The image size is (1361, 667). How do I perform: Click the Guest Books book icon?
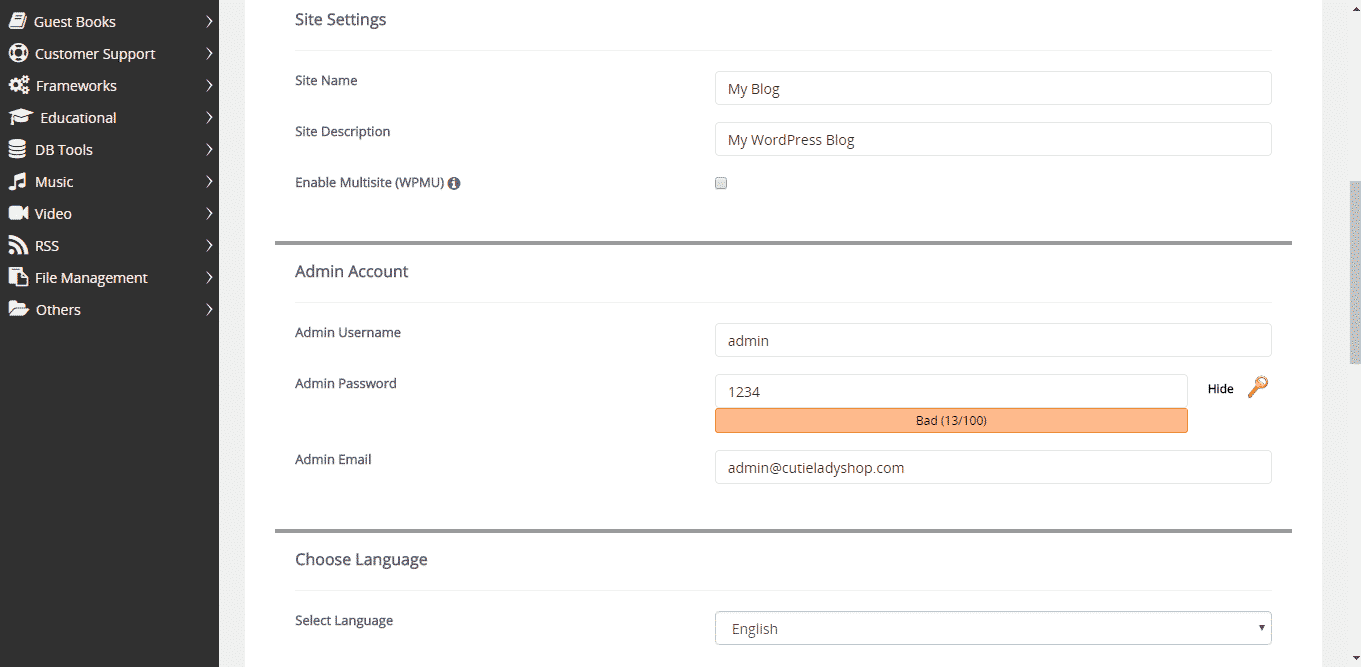[x=17, y=21]
